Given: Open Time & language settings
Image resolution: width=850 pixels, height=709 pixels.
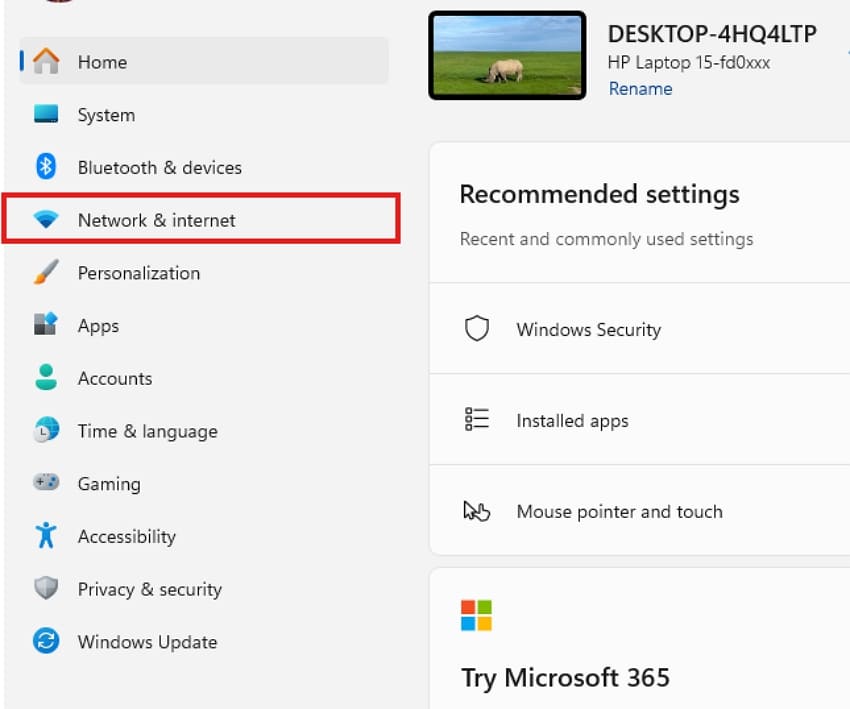Looking at the screenshot, I should (x=204, y=430).
